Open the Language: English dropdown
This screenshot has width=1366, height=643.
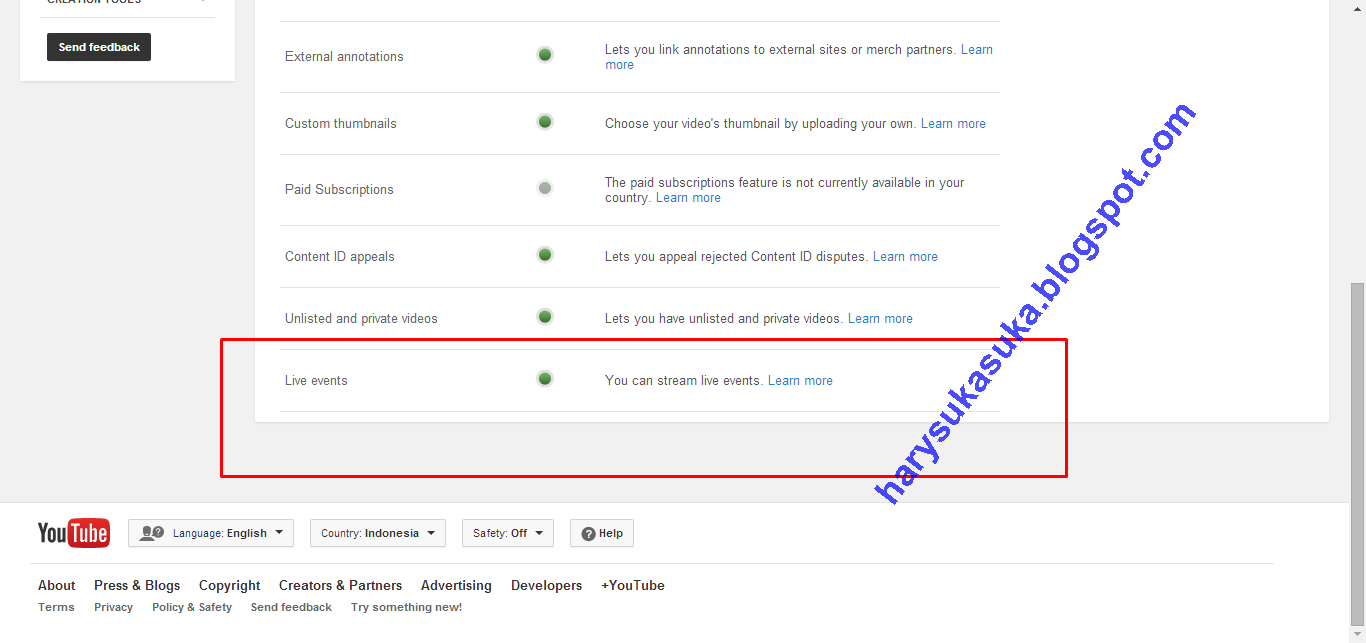click(211, 533)
